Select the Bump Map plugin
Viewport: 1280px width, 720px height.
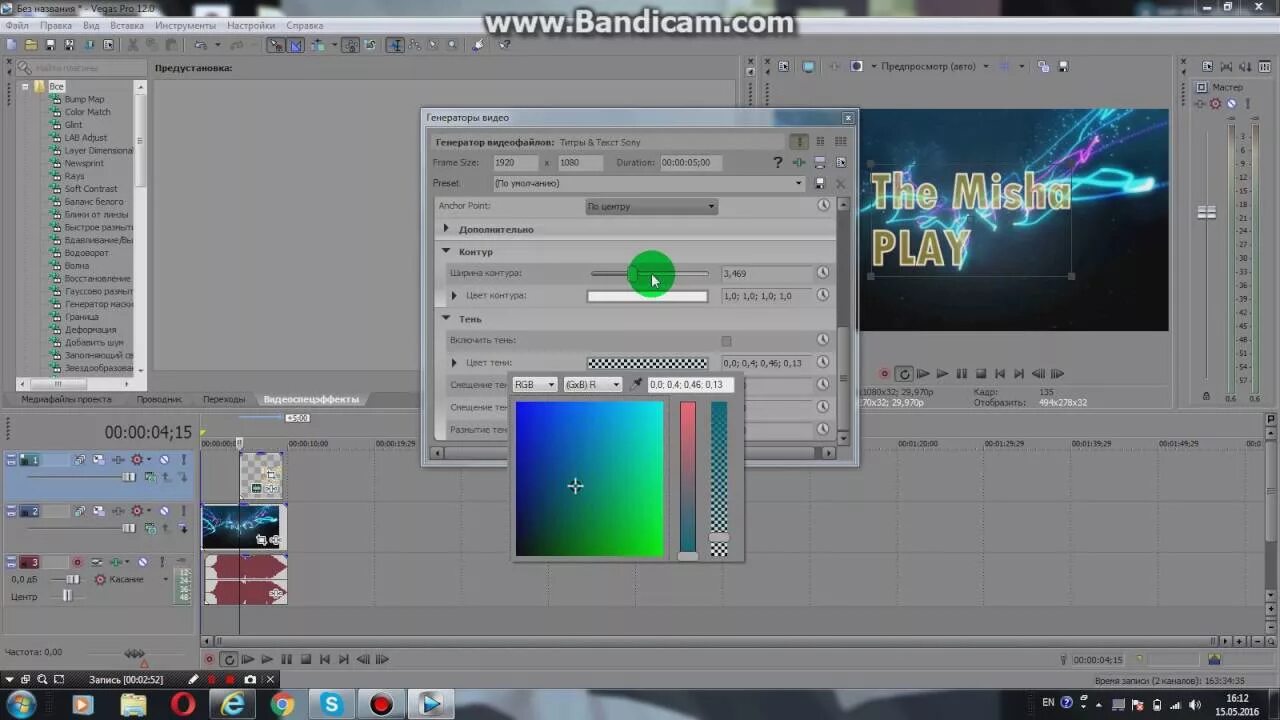point(84,99)
